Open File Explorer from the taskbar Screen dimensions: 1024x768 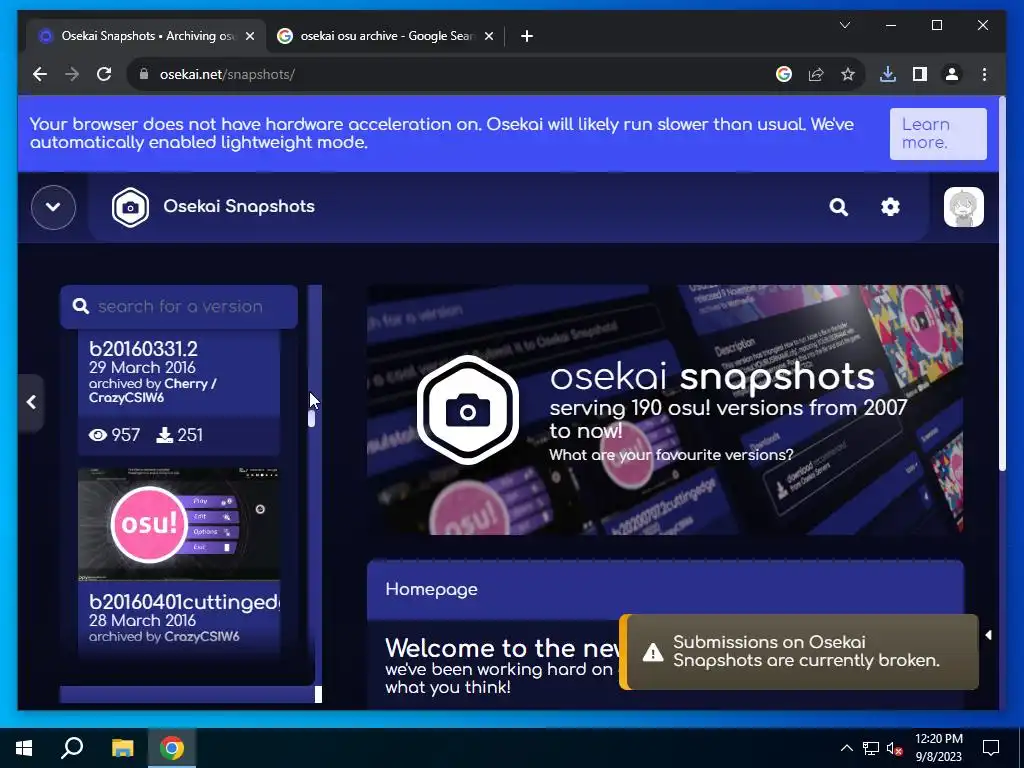point(122,748)
